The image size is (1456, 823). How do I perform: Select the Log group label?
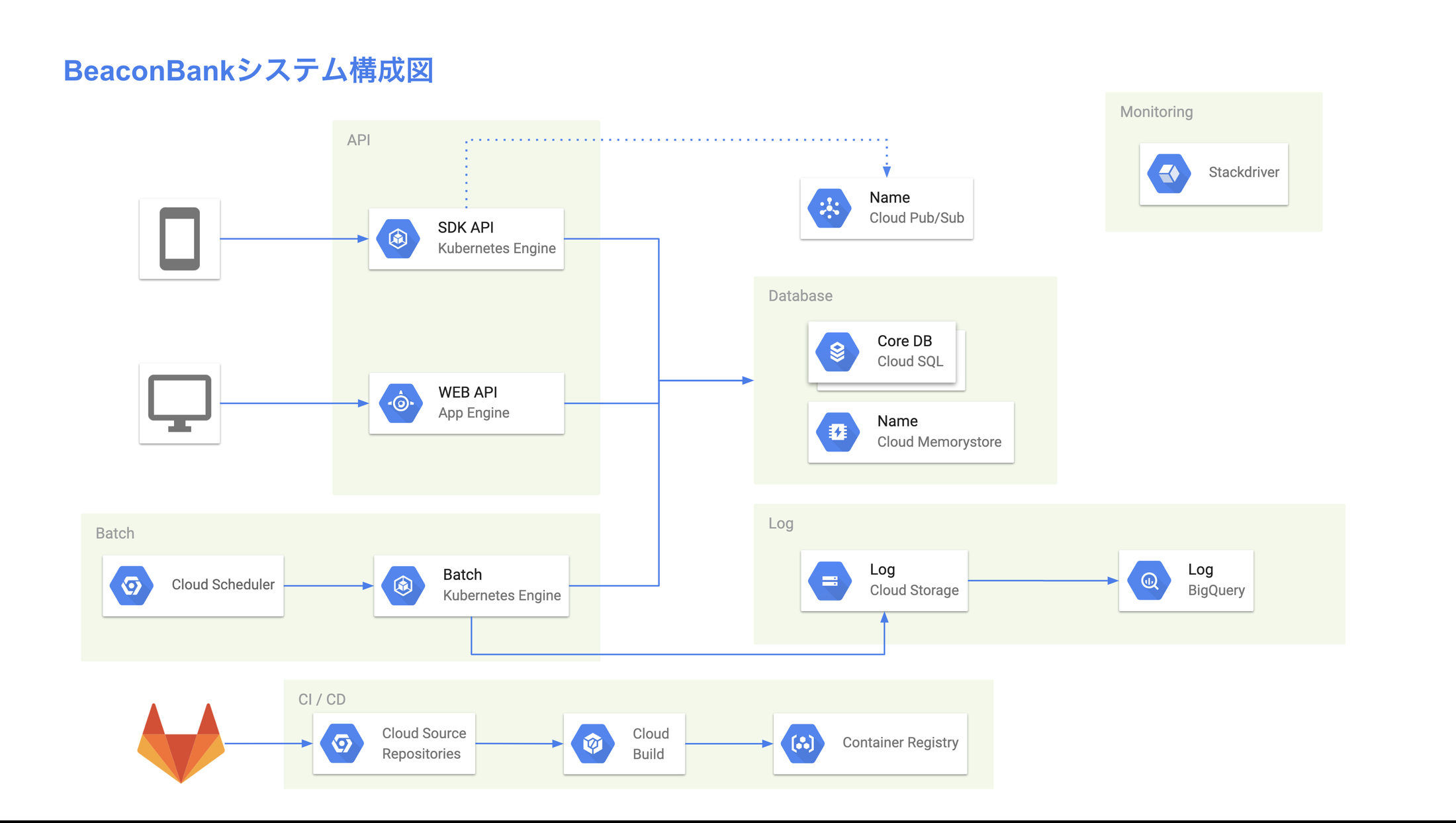click(x=781, y=523)
